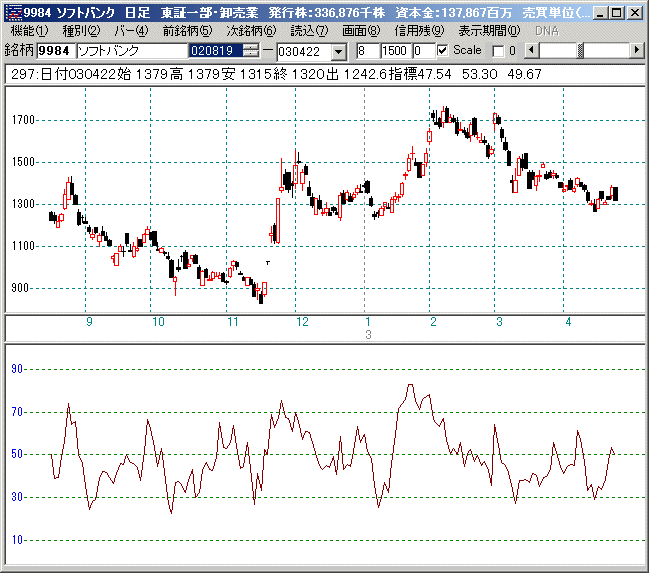Click the 銘柄 label beside code field

pos(19,51)
